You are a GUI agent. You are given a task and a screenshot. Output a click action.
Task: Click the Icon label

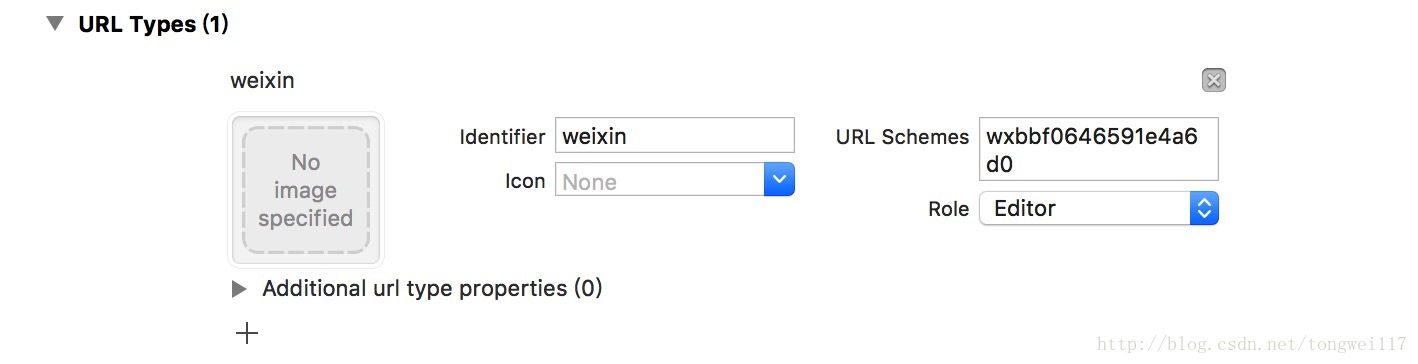pyautogui.click(x=525, y=182)
